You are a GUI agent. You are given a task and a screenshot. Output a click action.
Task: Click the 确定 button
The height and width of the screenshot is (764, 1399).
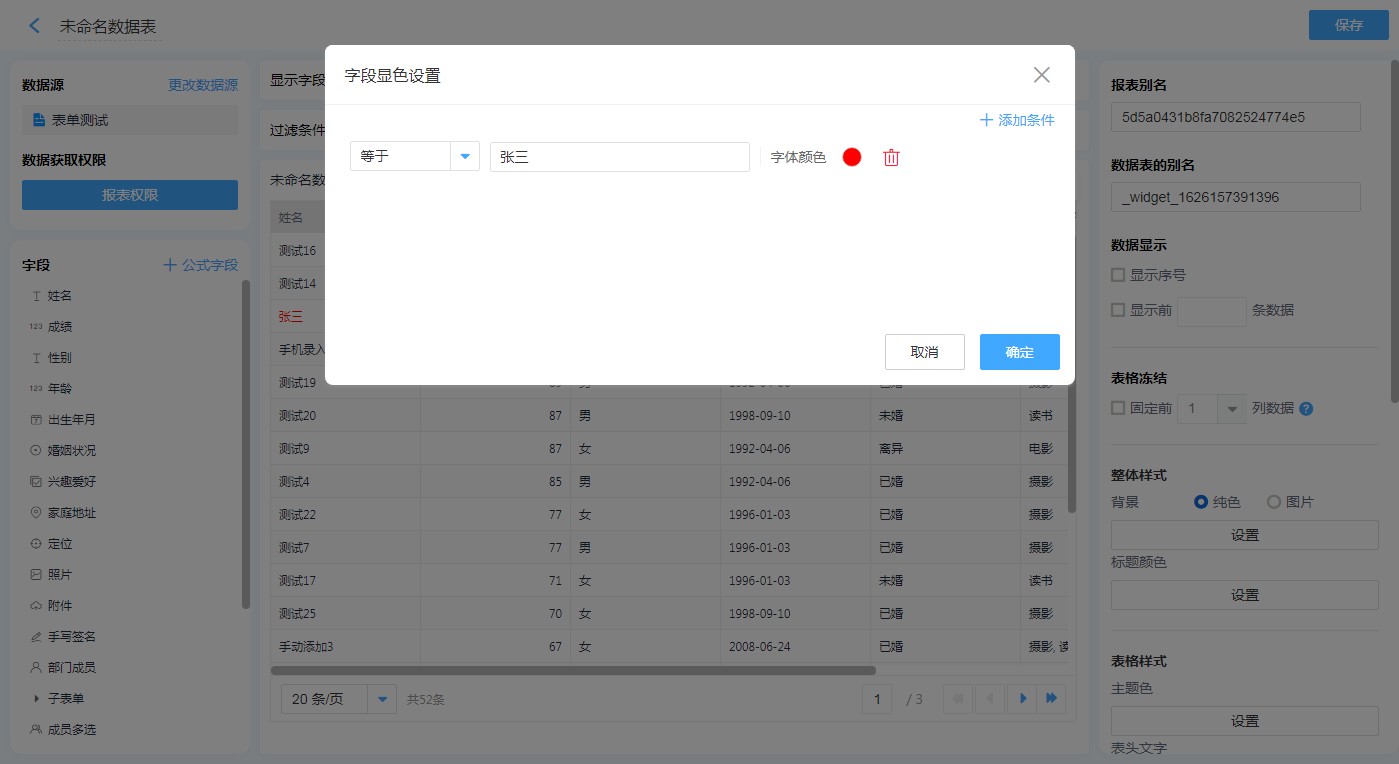(x=1019, y=352)
